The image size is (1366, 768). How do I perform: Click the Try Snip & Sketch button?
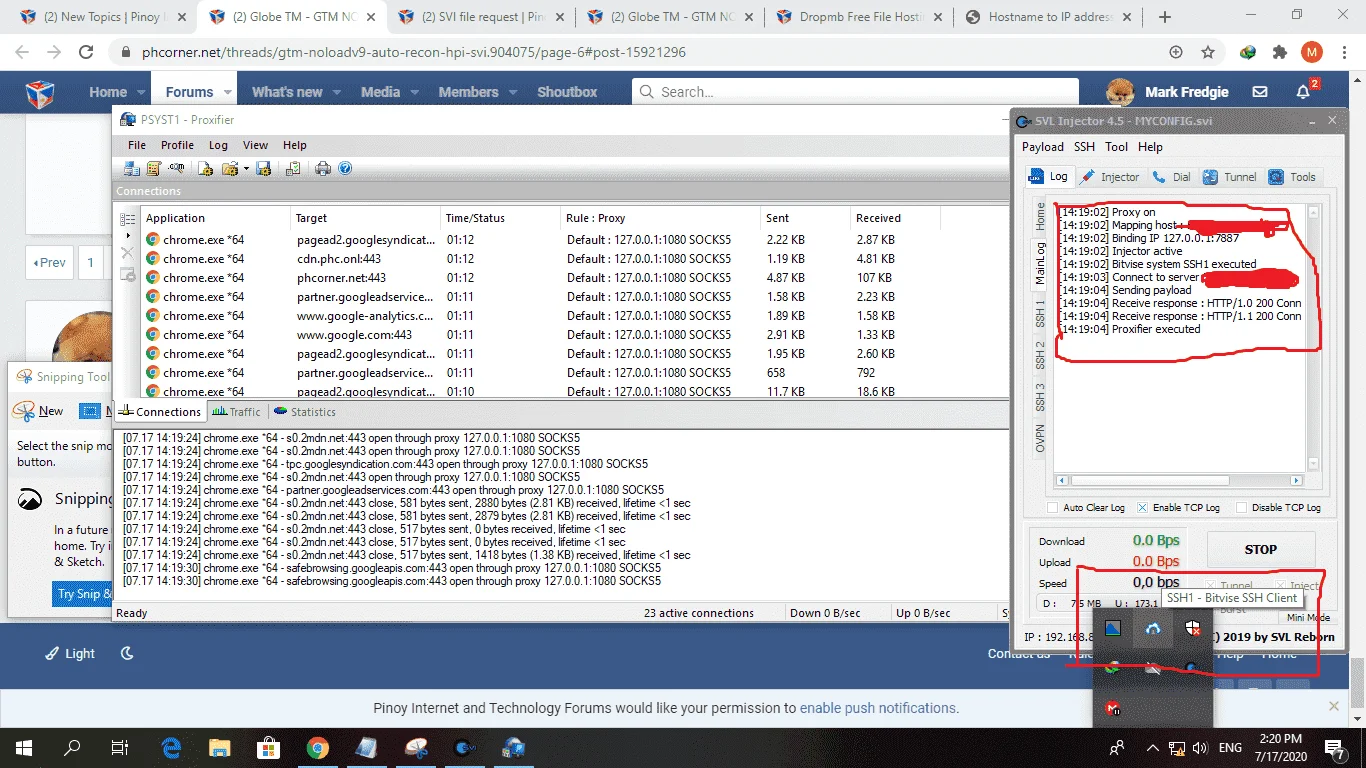(x=84, y=594)
